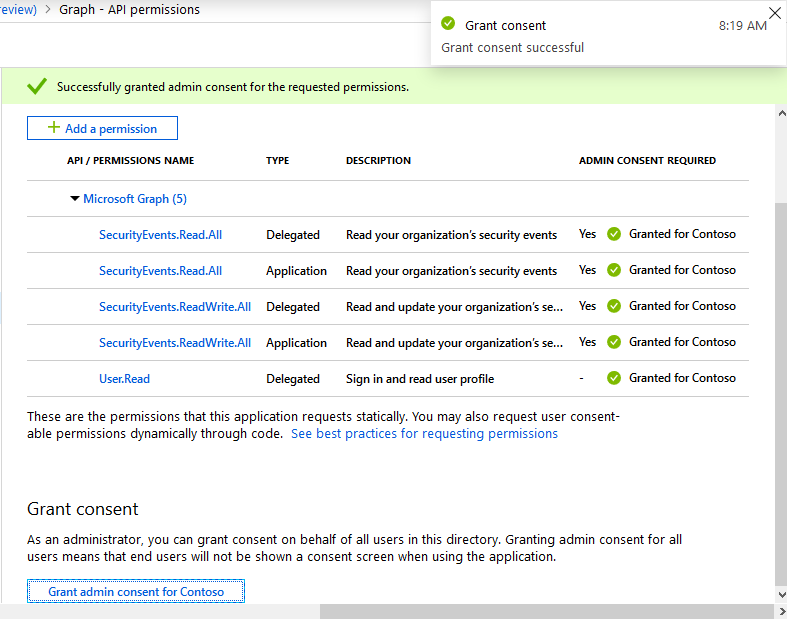This screenshot has height=619, width=787.
Task: Click the green checkmark in success banner
Action: [37, 87]
